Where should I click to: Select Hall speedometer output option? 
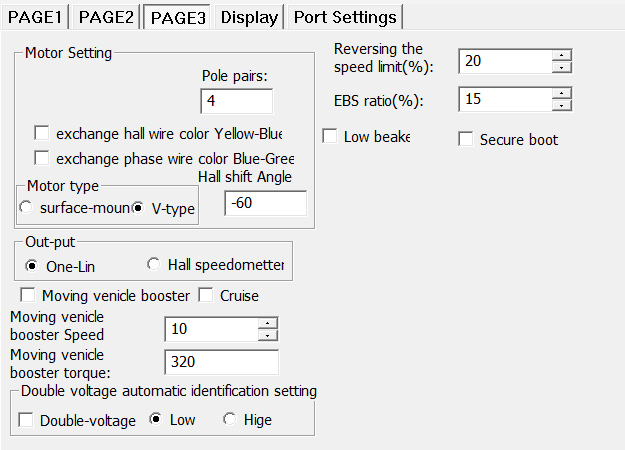153,265
